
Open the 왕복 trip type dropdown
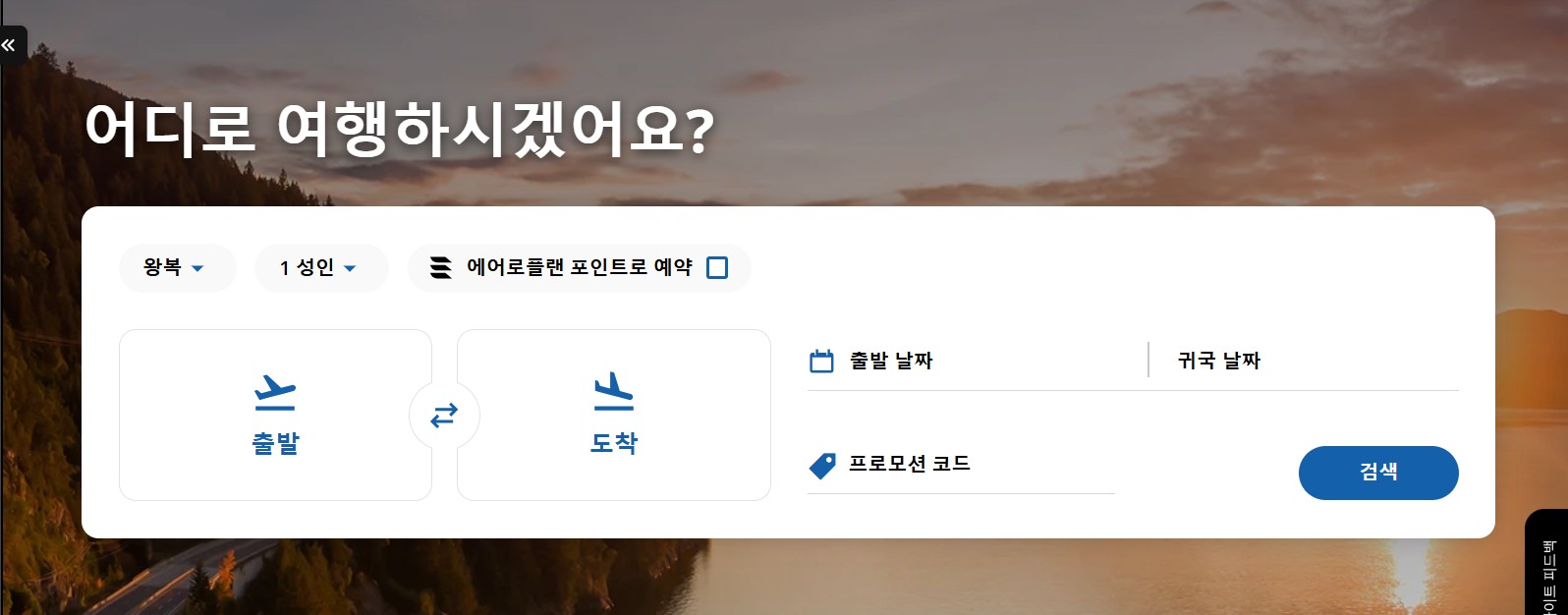pos(177,268)
